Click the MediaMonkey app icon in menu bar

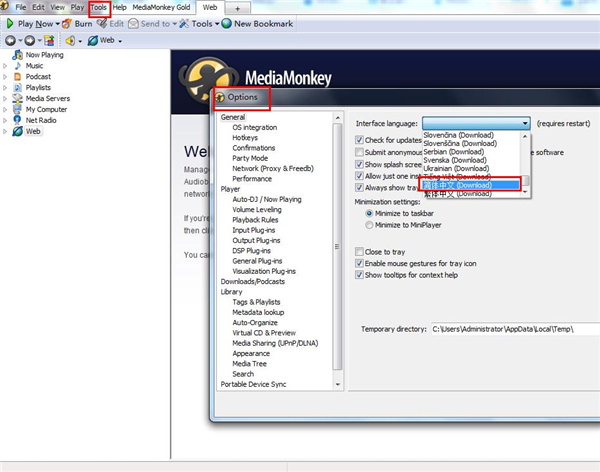click(x=4, y=7)
